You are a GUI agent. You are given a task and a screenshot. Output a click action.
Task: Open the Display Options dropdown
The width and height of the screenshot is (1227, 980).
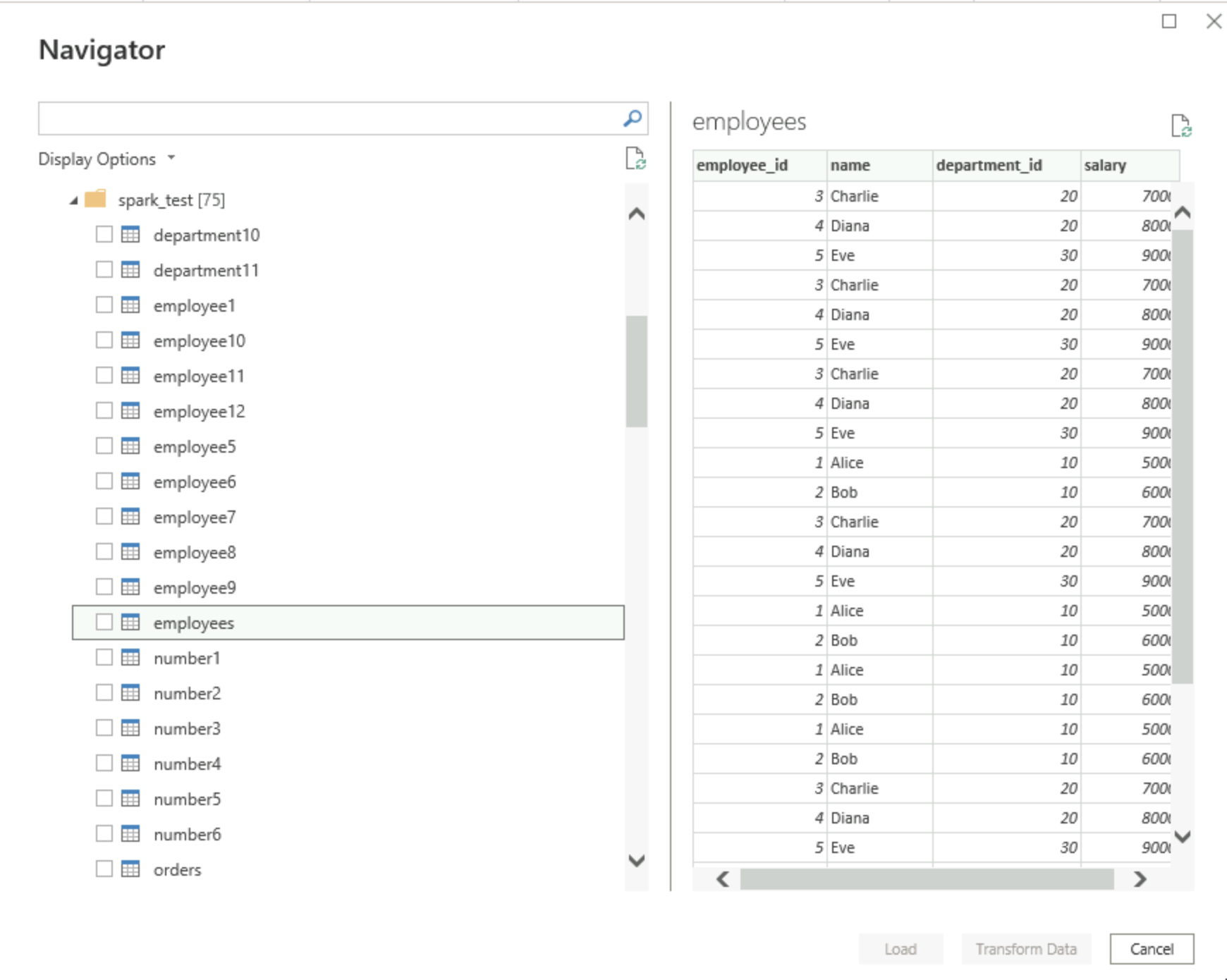tap(106, 159)
